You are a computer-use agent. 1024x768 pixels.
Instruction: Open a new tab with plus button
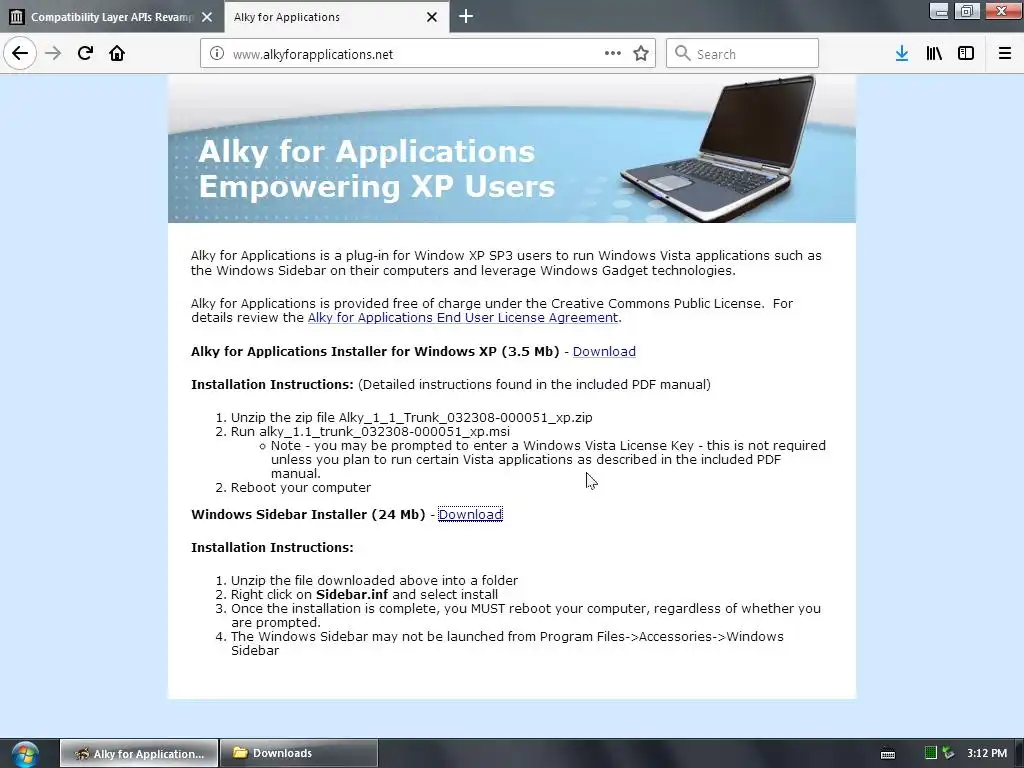click(x=466, y=16)
